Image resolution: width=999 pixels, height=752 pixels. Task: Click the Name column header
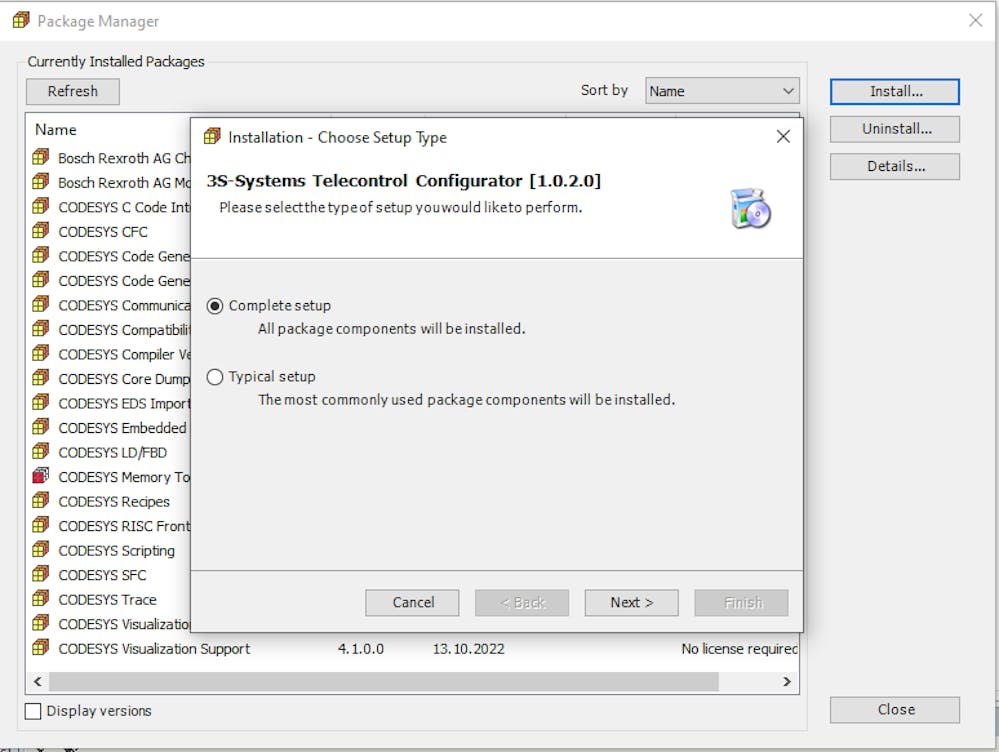[55, 129]
